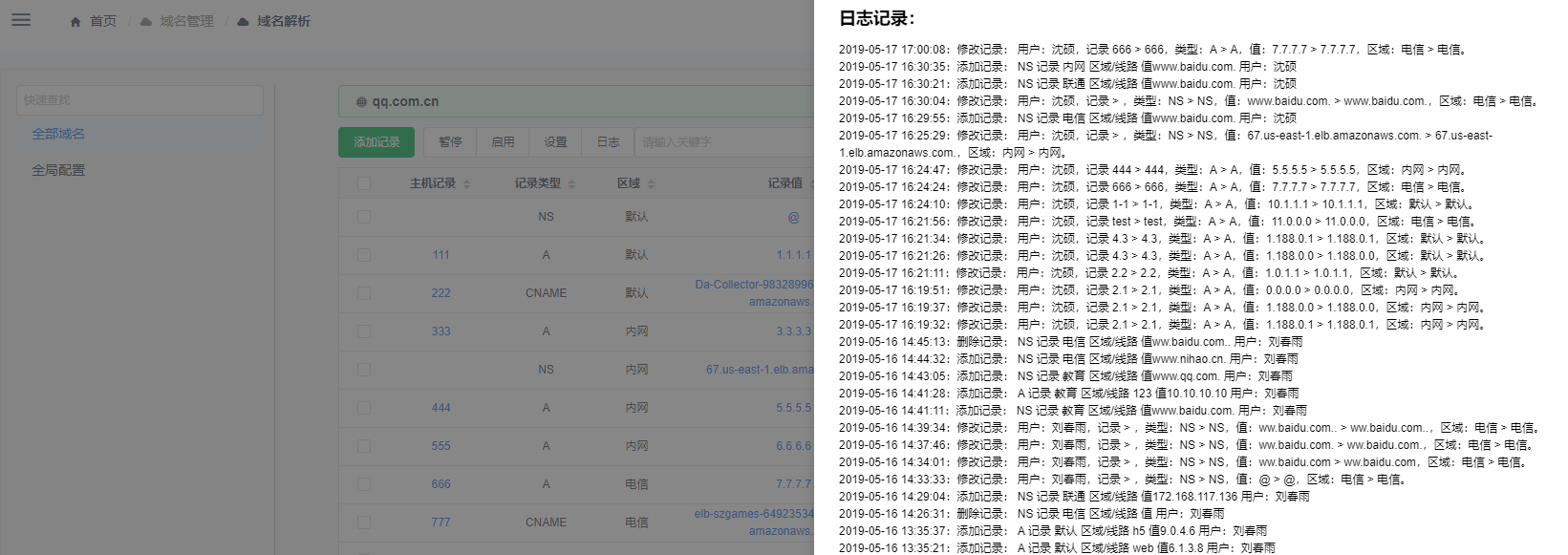
Task: Click the Da-Collector amazonaws record value
Action: pyautogui.click(x=754, y=293)
